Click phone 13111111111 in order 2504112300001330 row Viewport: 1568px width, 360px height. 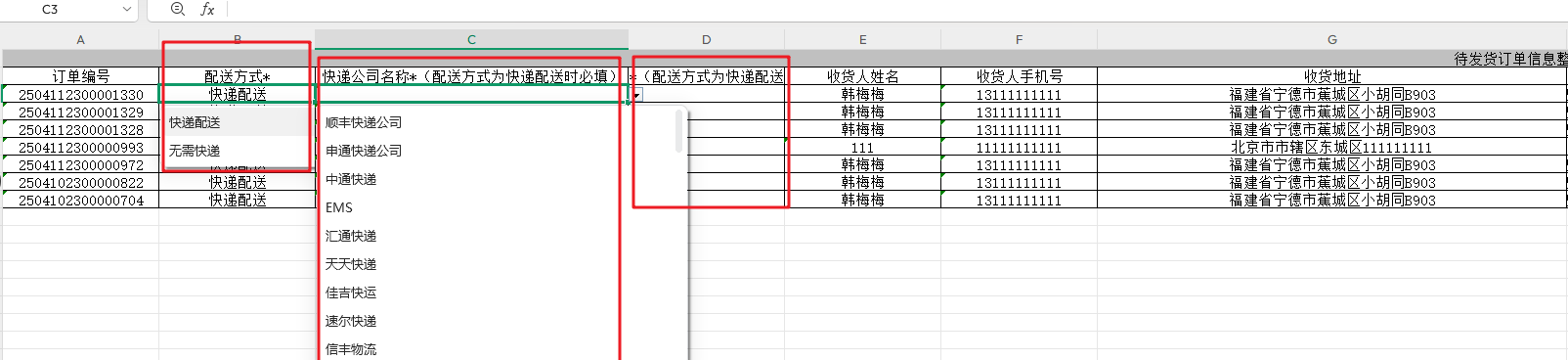tap(1019, 95)
